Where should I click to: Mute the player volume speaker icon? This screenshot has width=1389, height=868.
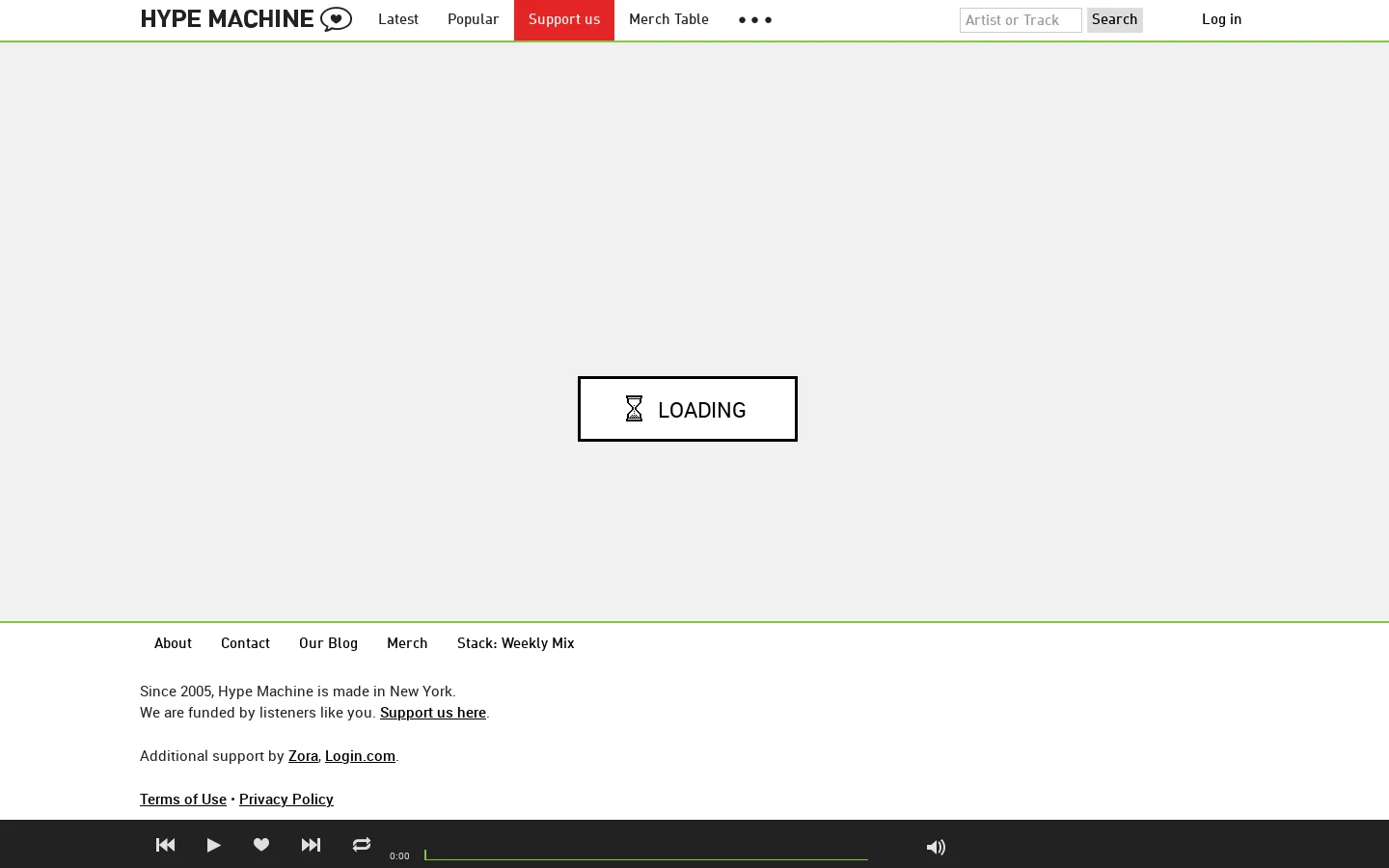936,847
